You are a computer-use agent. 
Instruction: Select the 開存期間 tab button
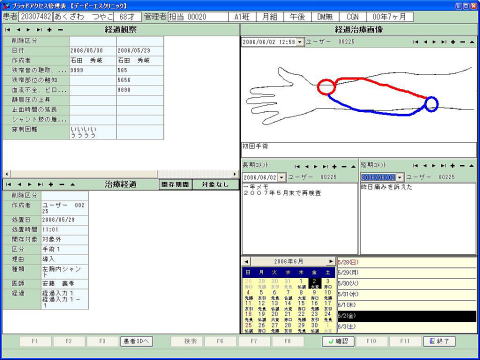(176, 184)
